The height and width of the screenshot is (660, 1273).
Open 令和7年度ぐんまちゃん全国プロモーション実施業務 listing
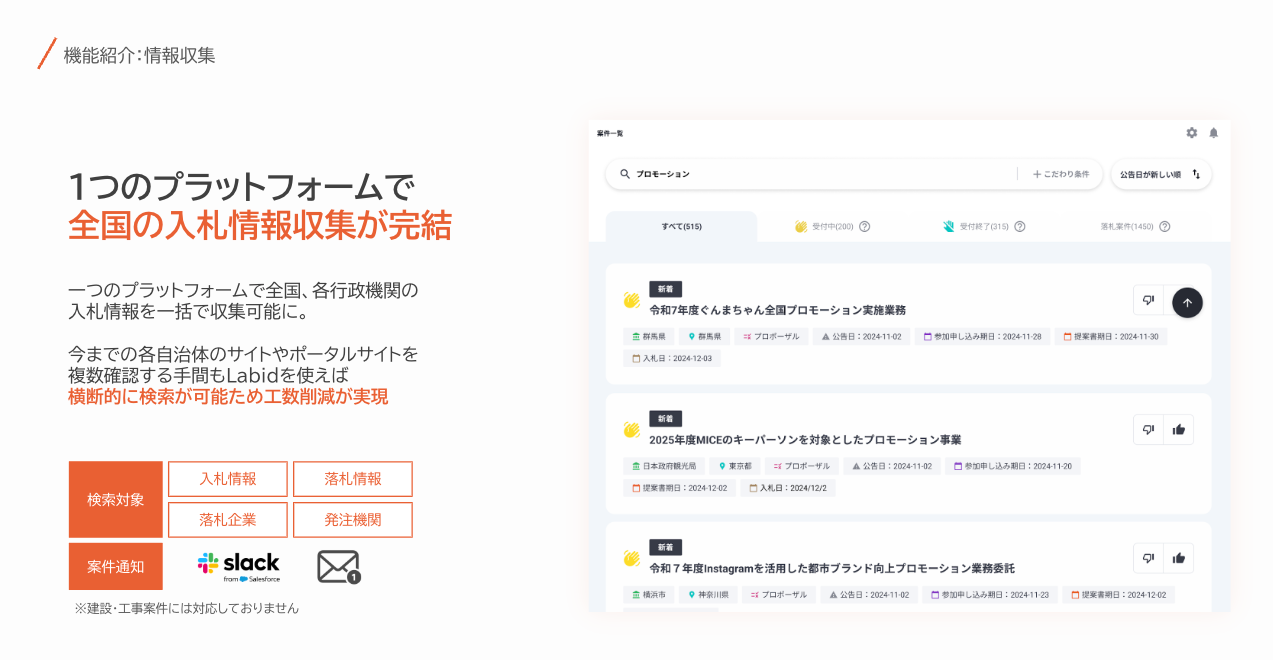(778, 310)
